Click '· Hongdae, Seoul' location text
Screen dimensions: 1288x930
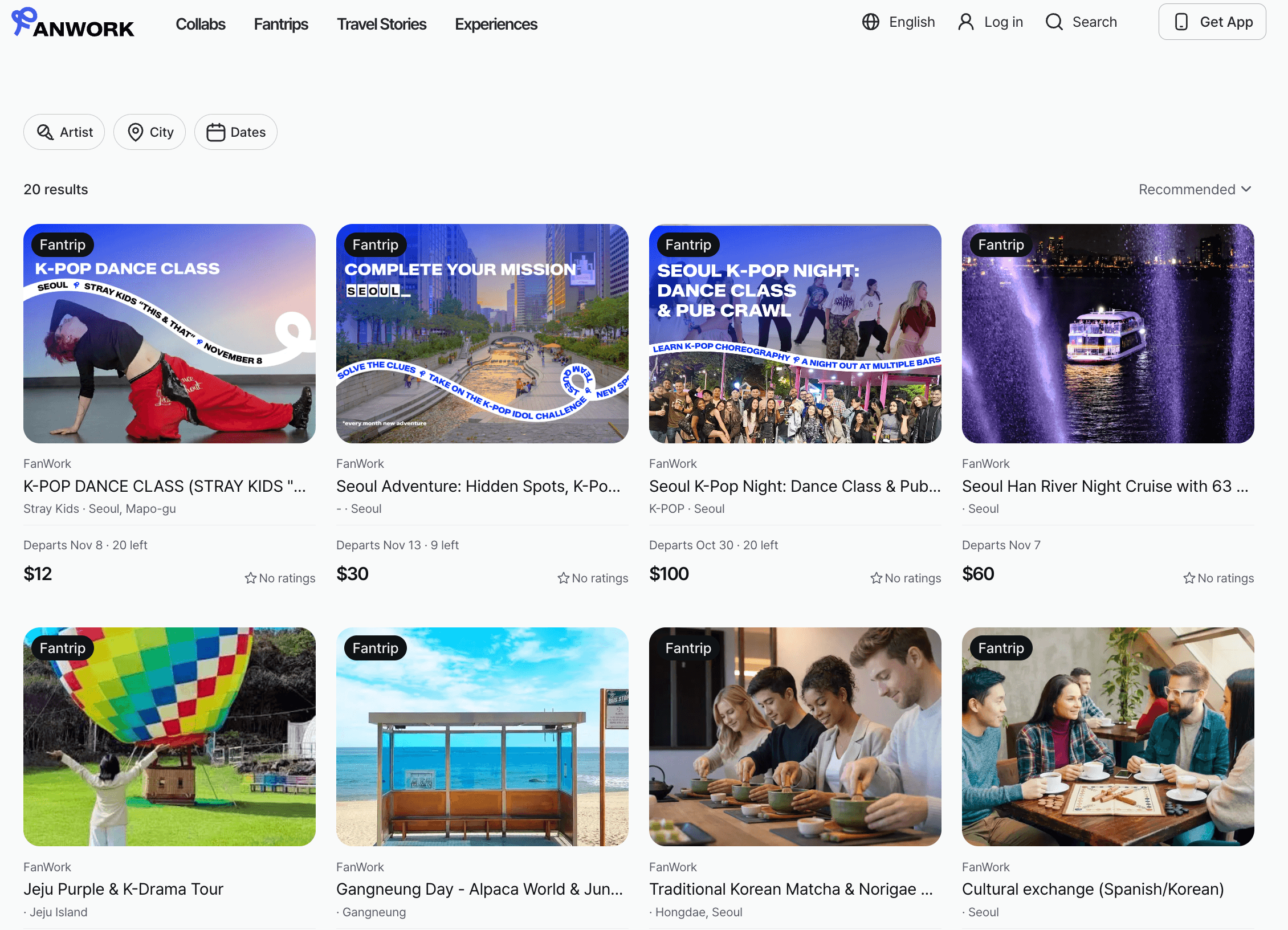pos(696,912)
